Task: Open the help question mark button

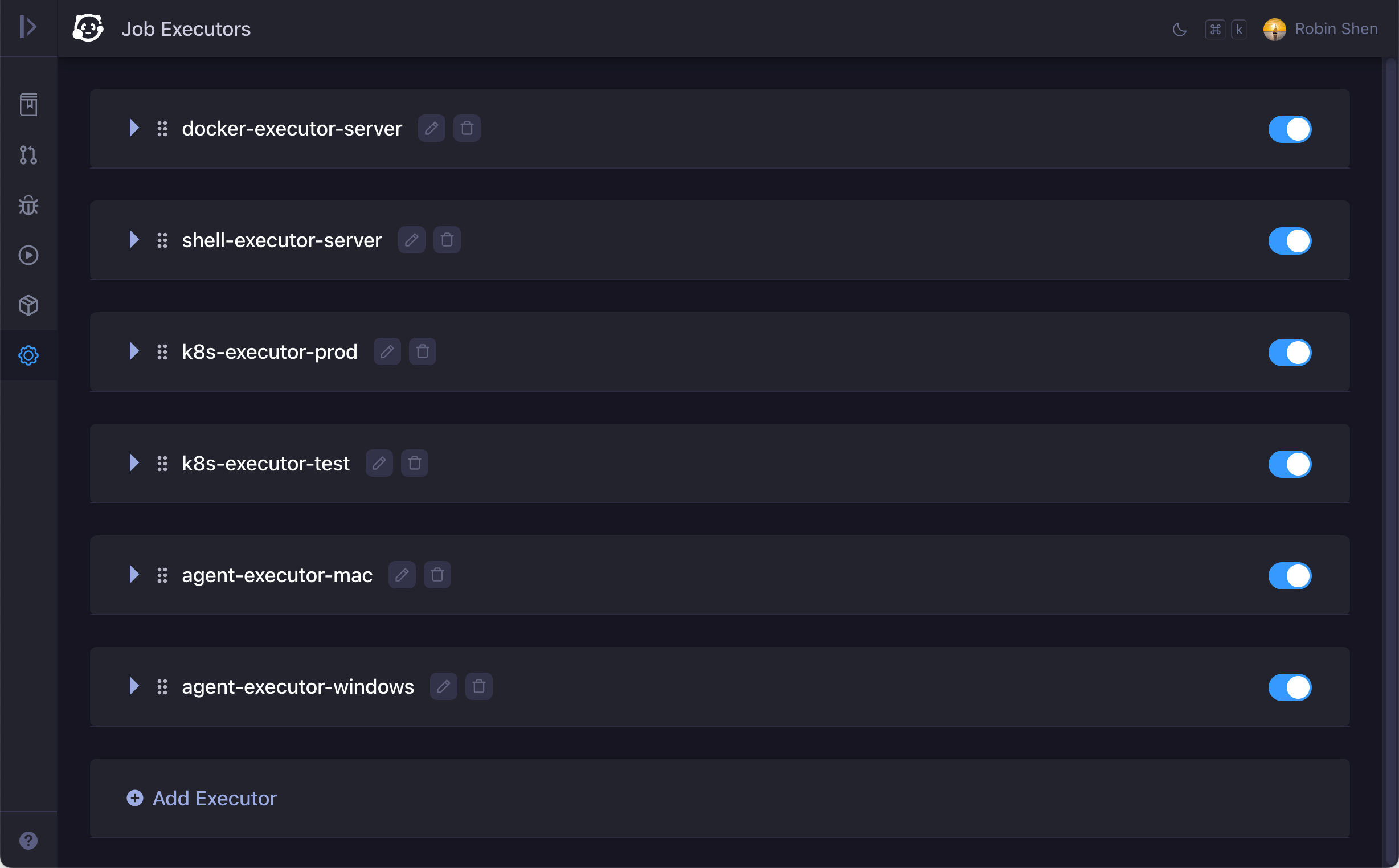Action: pyautogui.click(x=28, y=841)
